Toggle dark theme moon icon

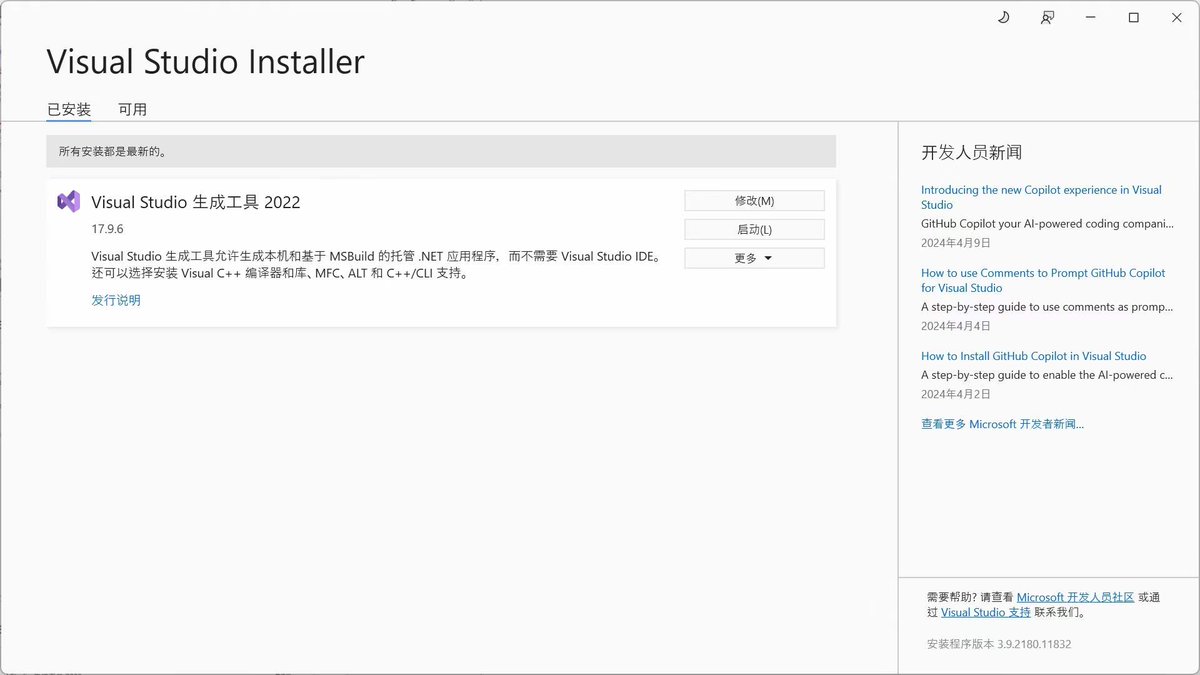point(1003,17)
